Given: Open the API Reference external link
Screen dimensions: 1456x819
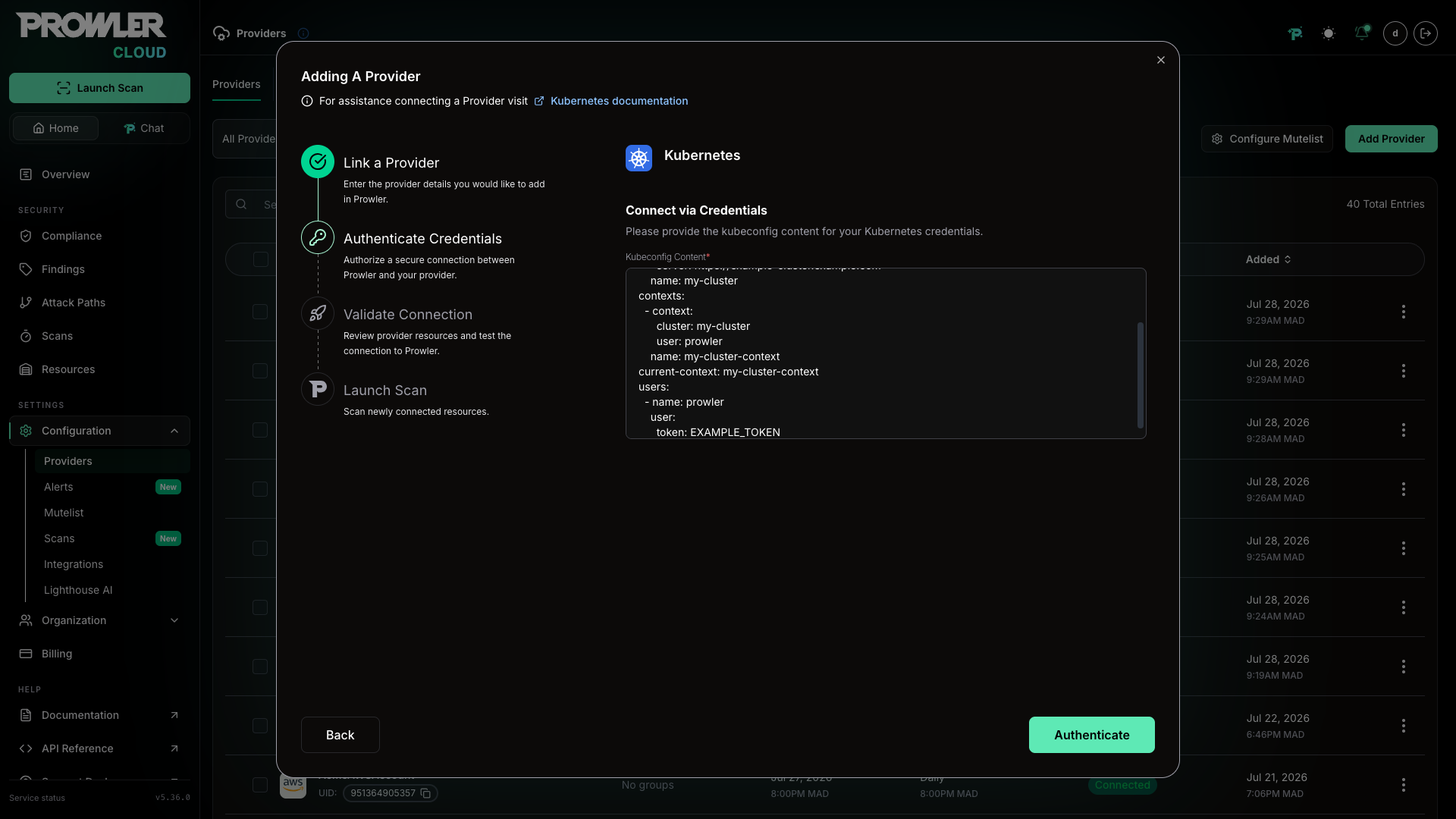Looking at the screenshot, I should pos(99,748).
